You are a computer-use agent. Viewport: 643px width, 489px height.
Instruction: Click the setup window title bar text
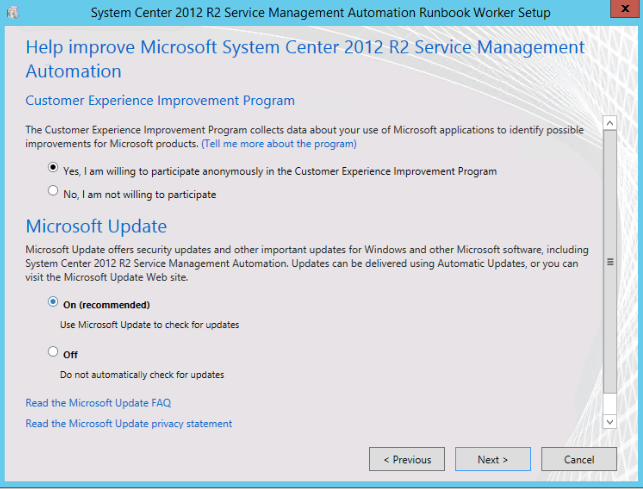point(320,12)
